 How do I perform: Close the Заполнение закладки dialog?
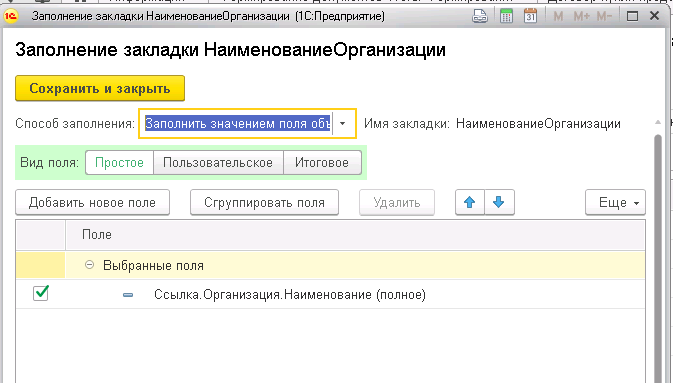[655, 16]
